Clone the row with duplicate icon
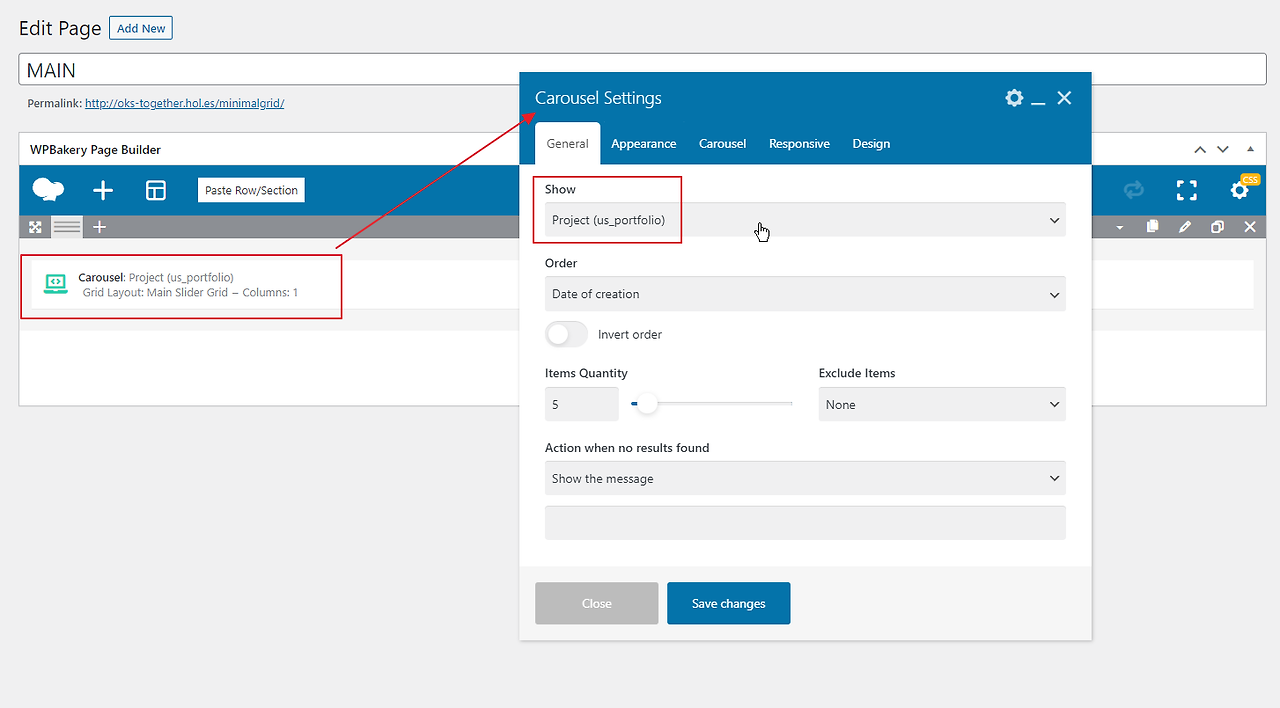This screenshot has height=708, width=1280. coord(1217,227)
